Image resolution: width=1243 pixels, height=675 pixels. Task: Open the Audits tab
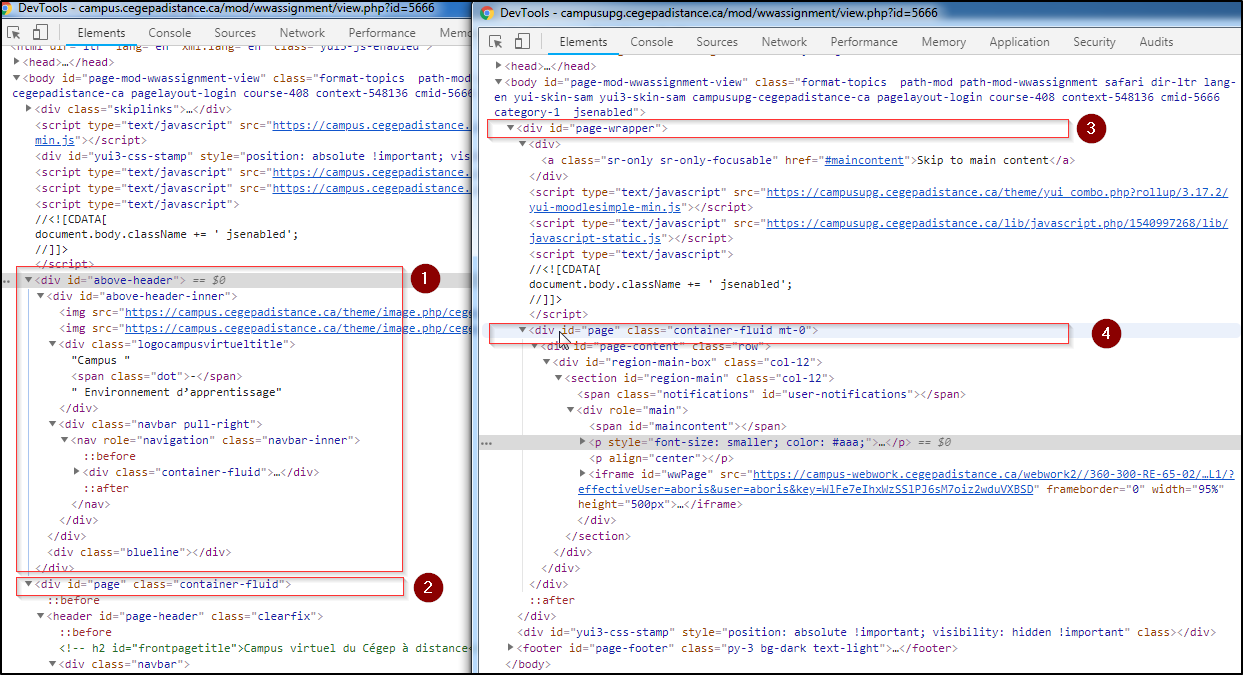[1156, 42]
